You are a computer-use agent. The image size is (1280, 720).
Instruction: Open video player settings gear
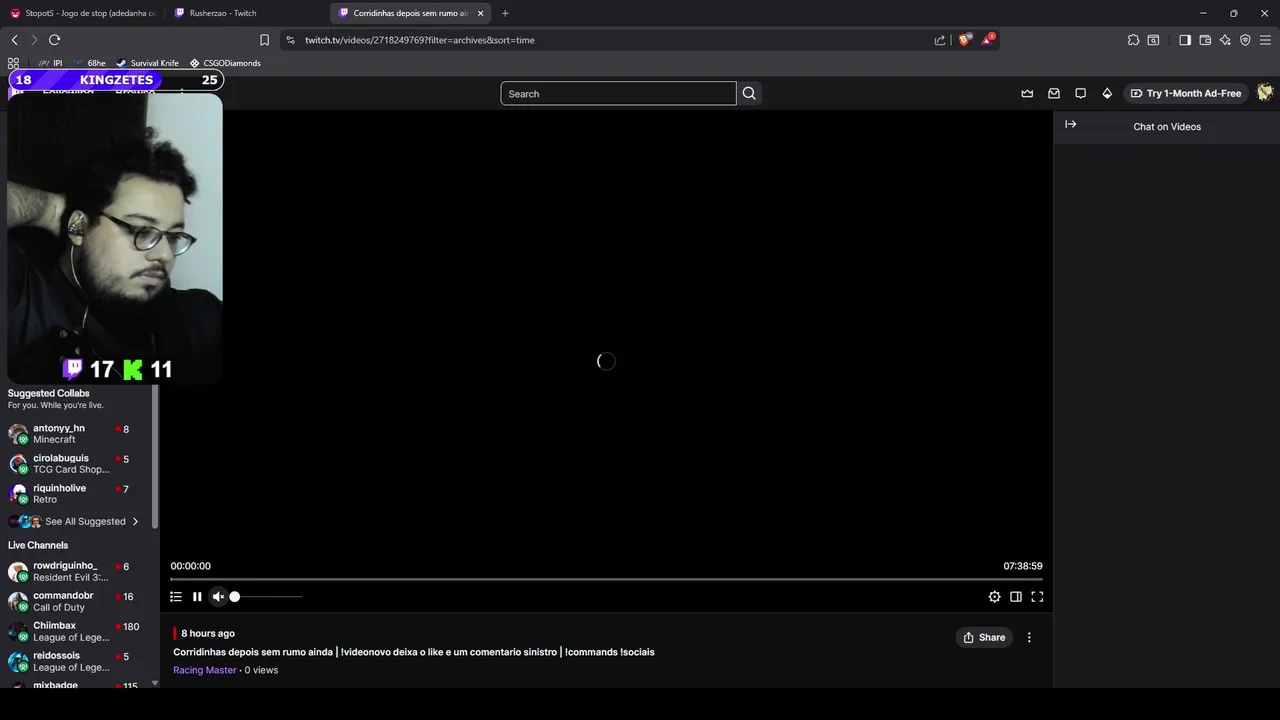pos(994,597)
